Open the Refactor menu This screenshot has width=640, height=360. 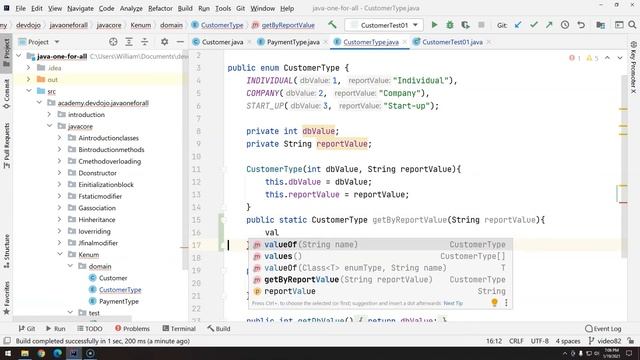[160, 8]
